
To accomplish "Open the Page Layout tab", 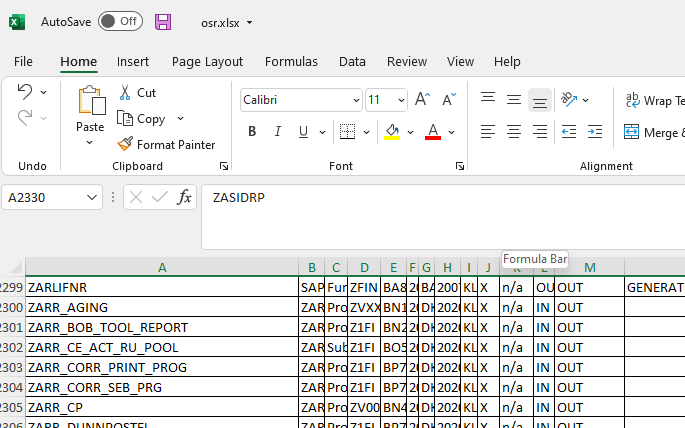I will 207,62.
